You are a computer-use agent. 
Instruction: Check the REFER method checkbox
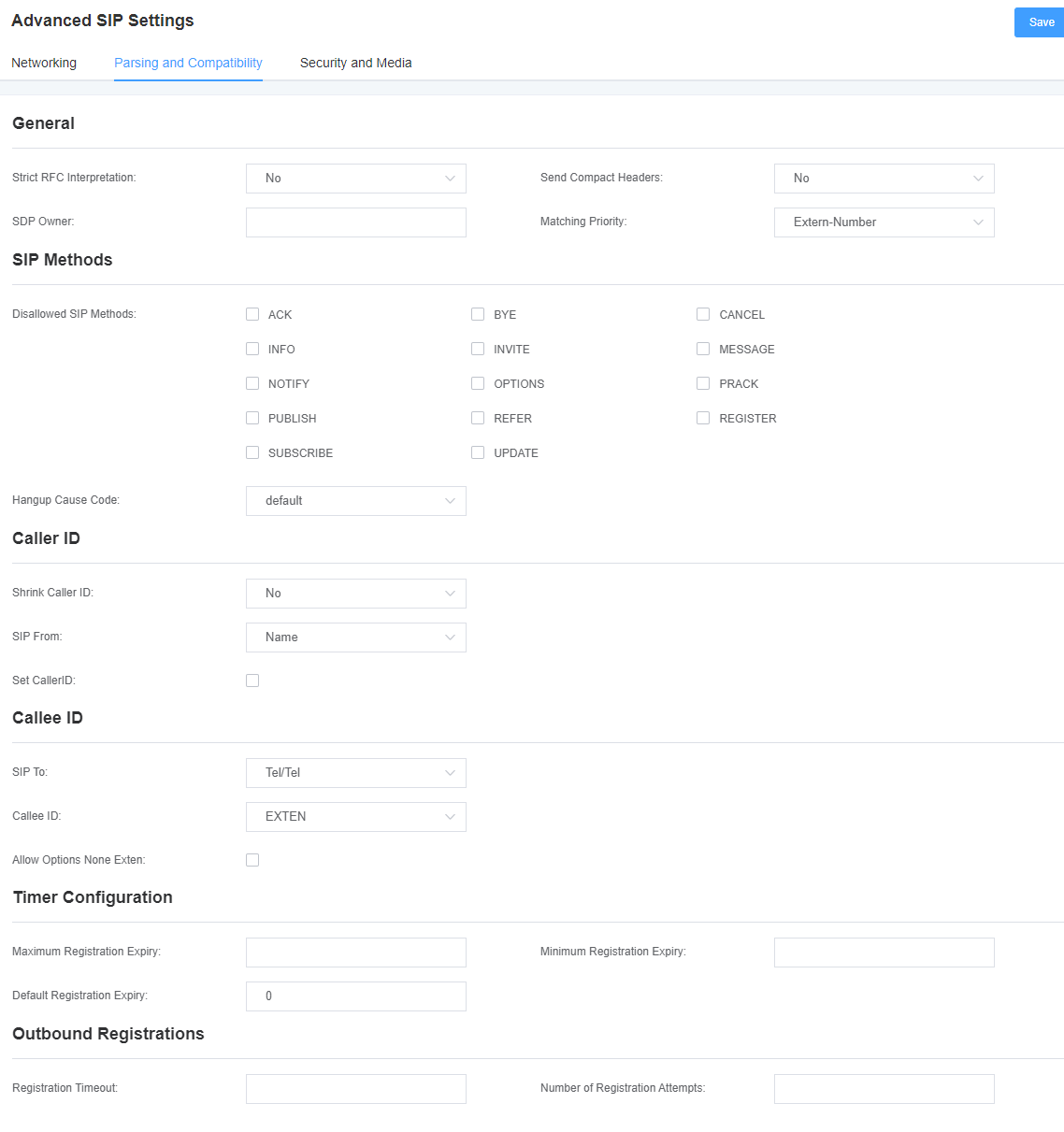pyautogui.click(x=478, y=418)
